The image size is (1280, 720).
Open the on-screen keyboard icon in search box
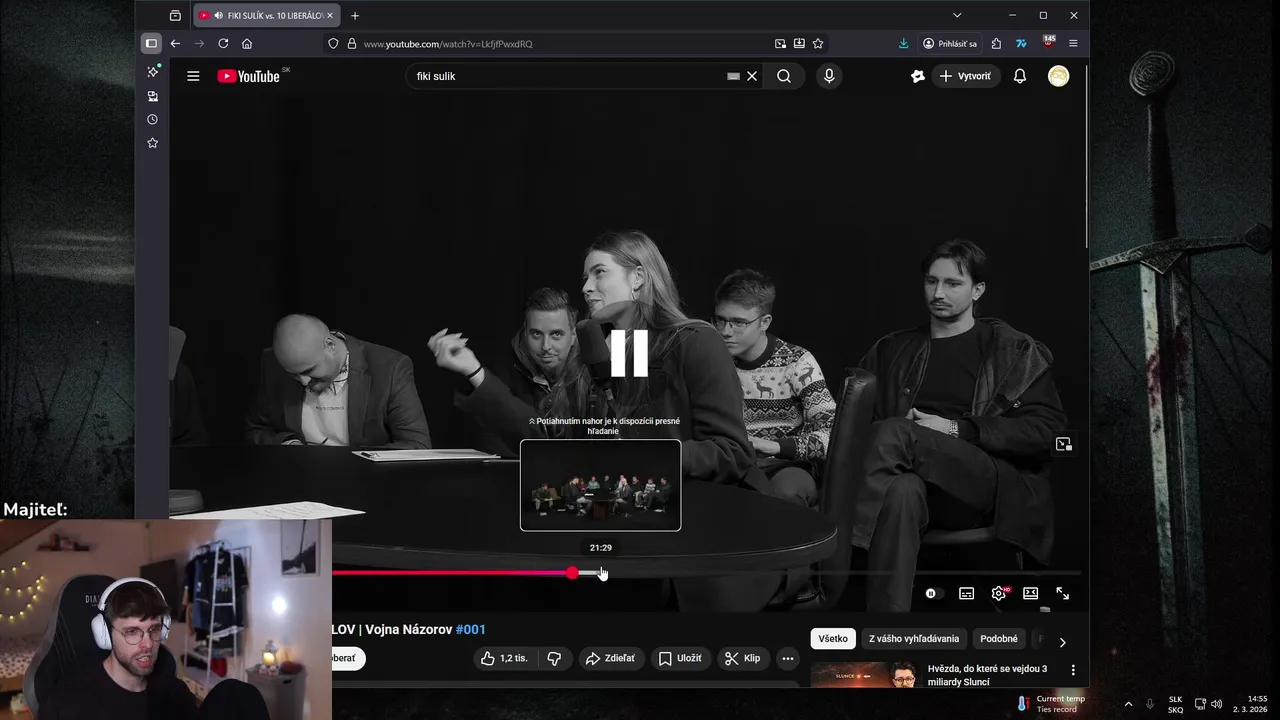pos(733,76)
